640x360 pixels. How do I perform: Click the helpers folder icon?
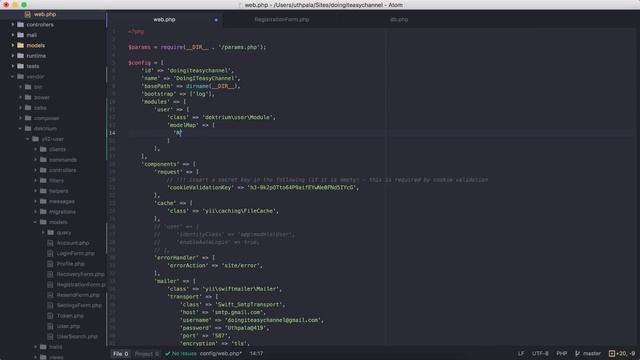43,191
